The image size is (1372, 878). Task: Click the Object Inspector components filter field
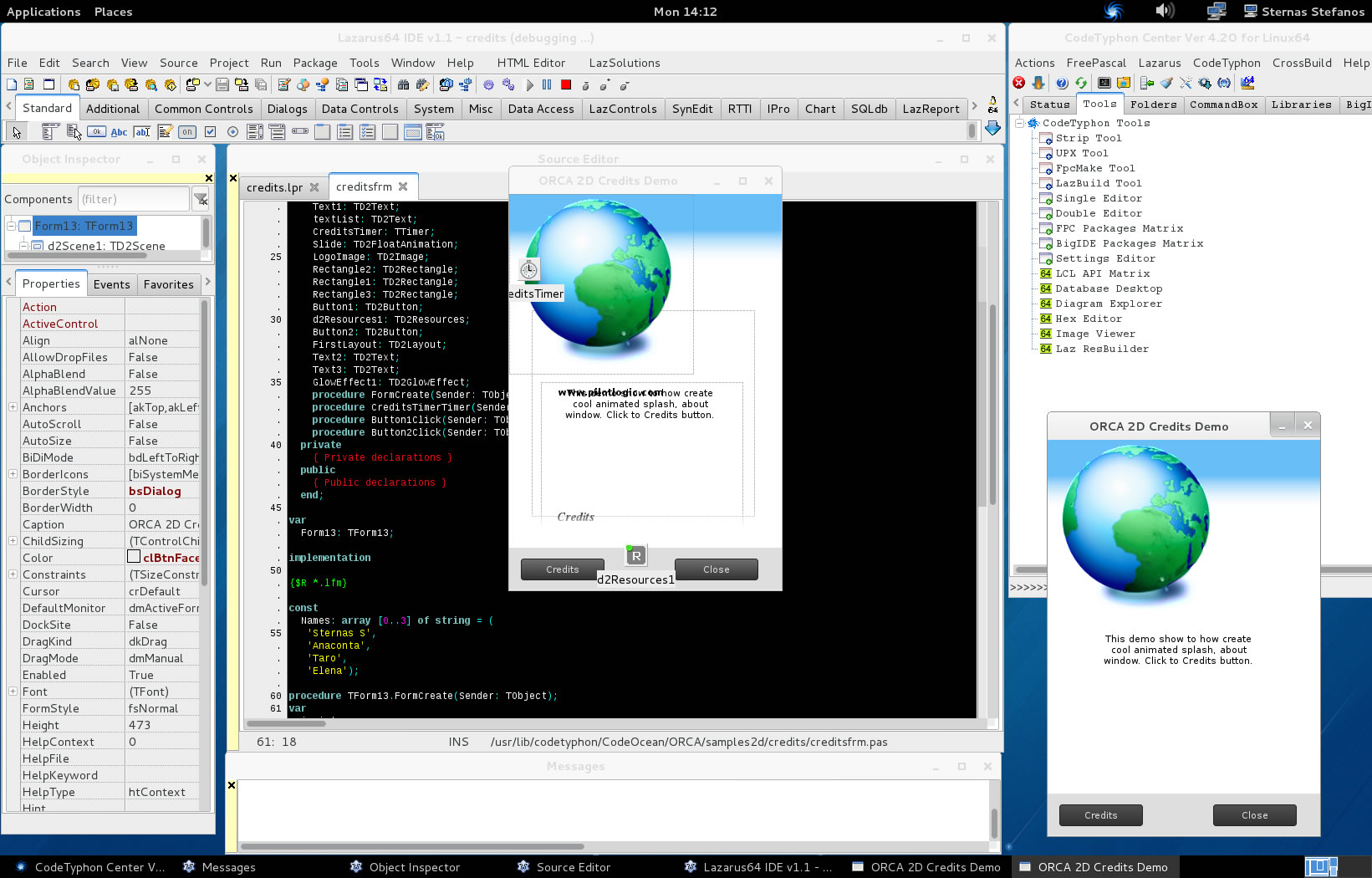[134, 199]
